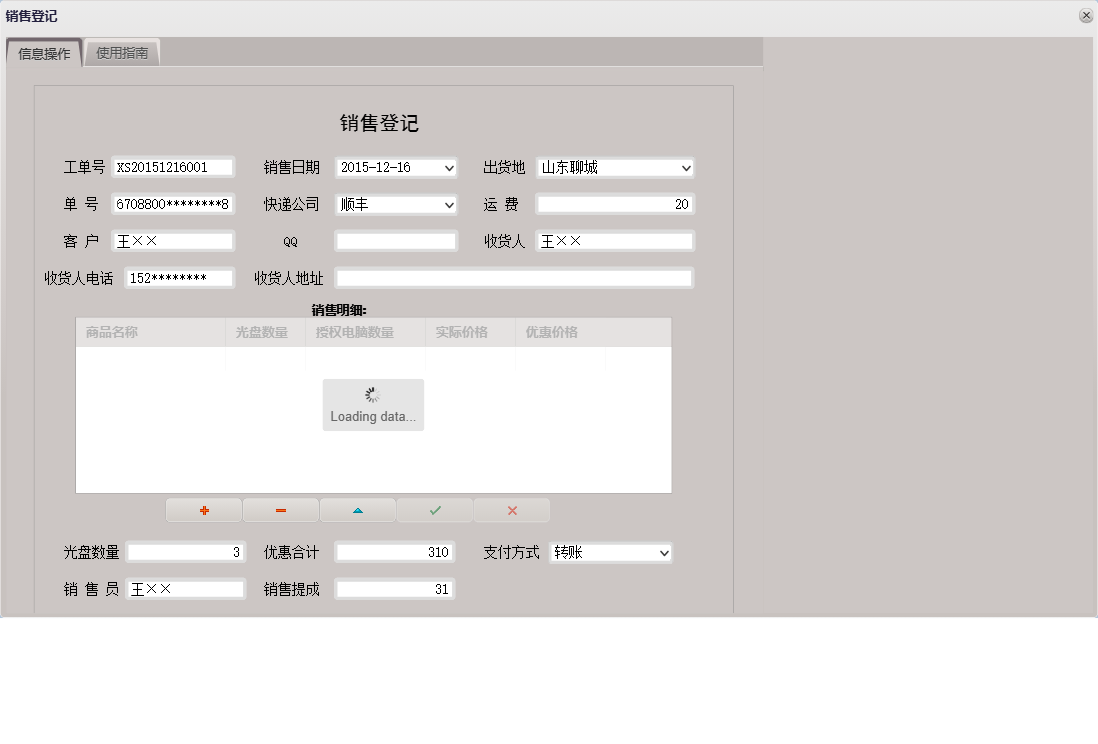Image resolution: width=1098 pixels, height=744 pixels.
Task: Click the 优惠合计 discount total field
Action: click(x=394, y=551)
